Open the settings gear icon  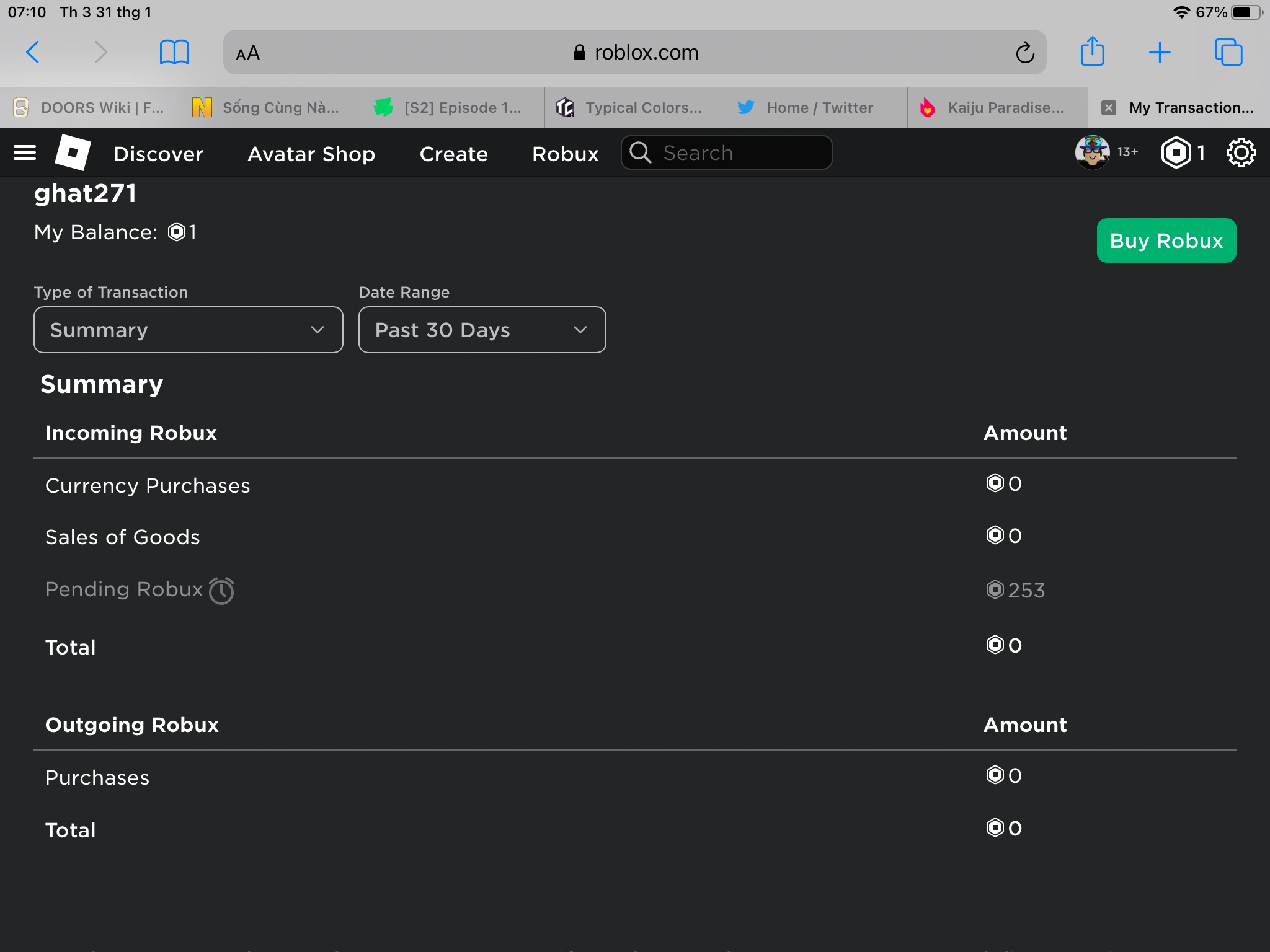(x=1241, y=152)
